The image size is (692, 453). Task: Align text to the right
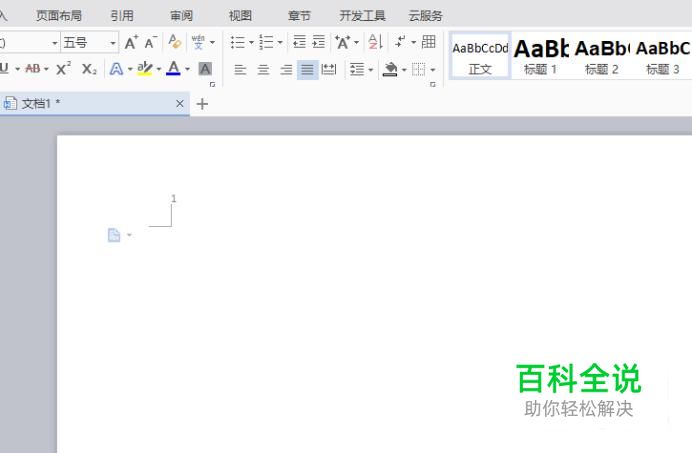point(286,69)
